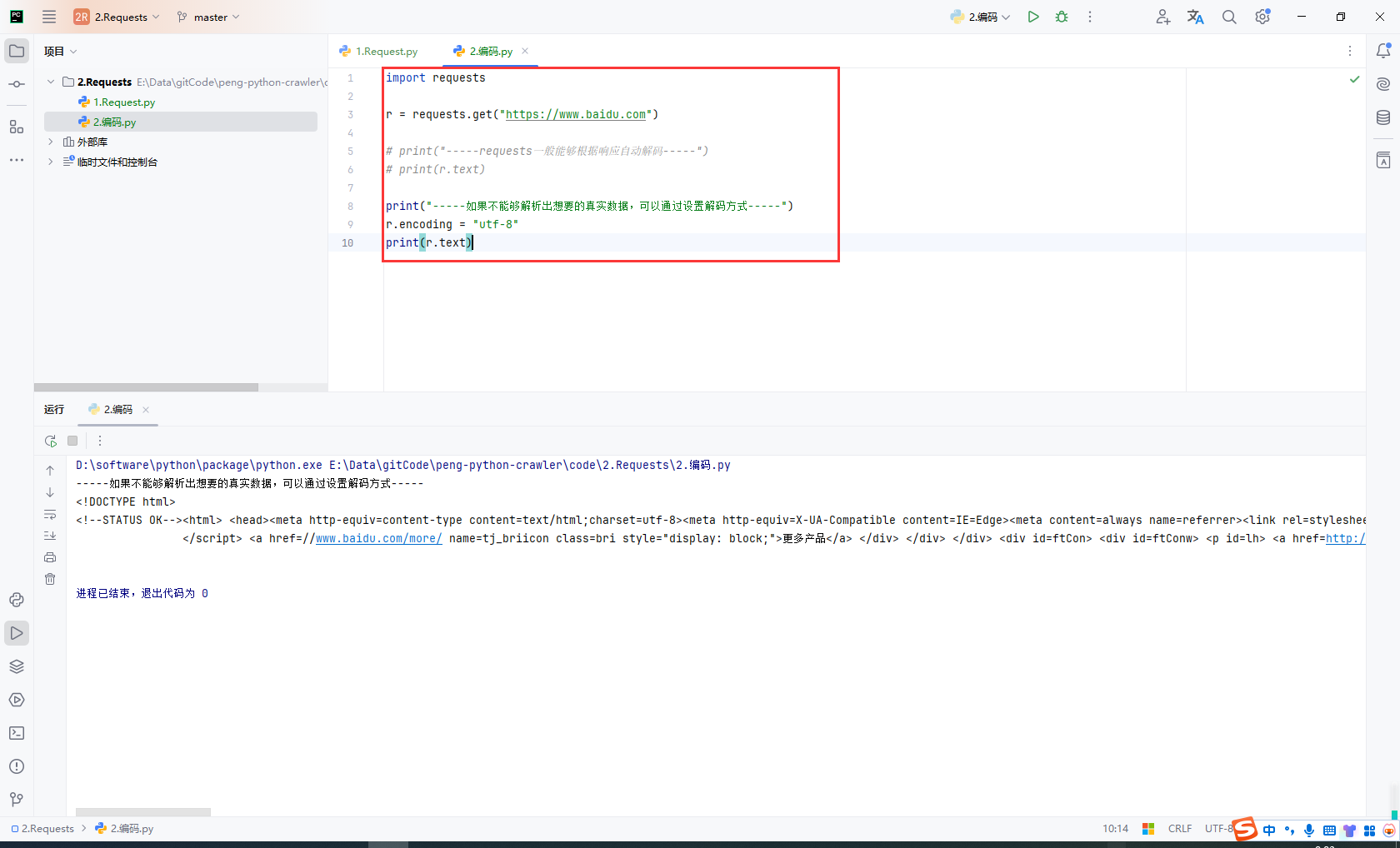
Task: Open the Sogou input method logo
Action: pyautogui.click(x=1245, y=829)
